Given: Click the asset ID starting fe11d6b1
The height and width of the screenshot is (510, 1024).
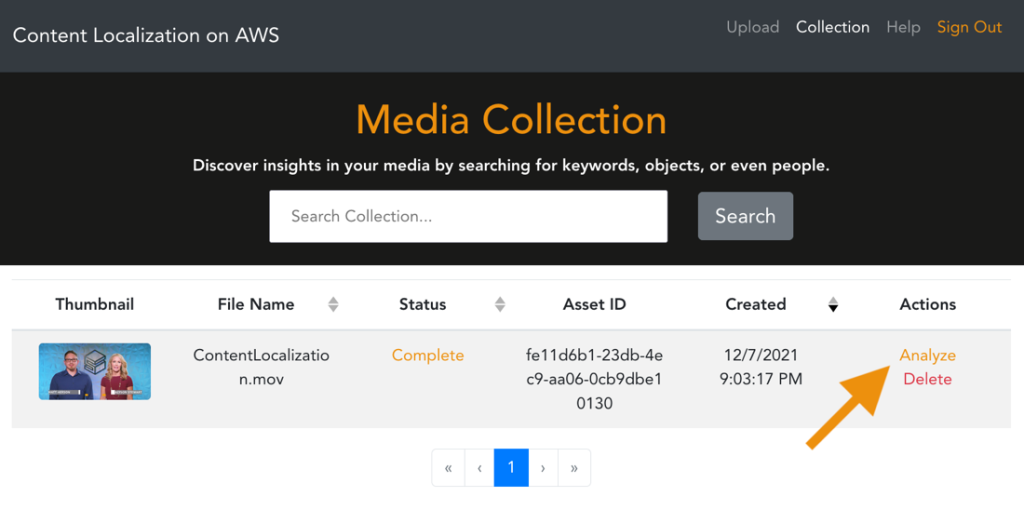Looking at the screenshot, I should 594,379.
